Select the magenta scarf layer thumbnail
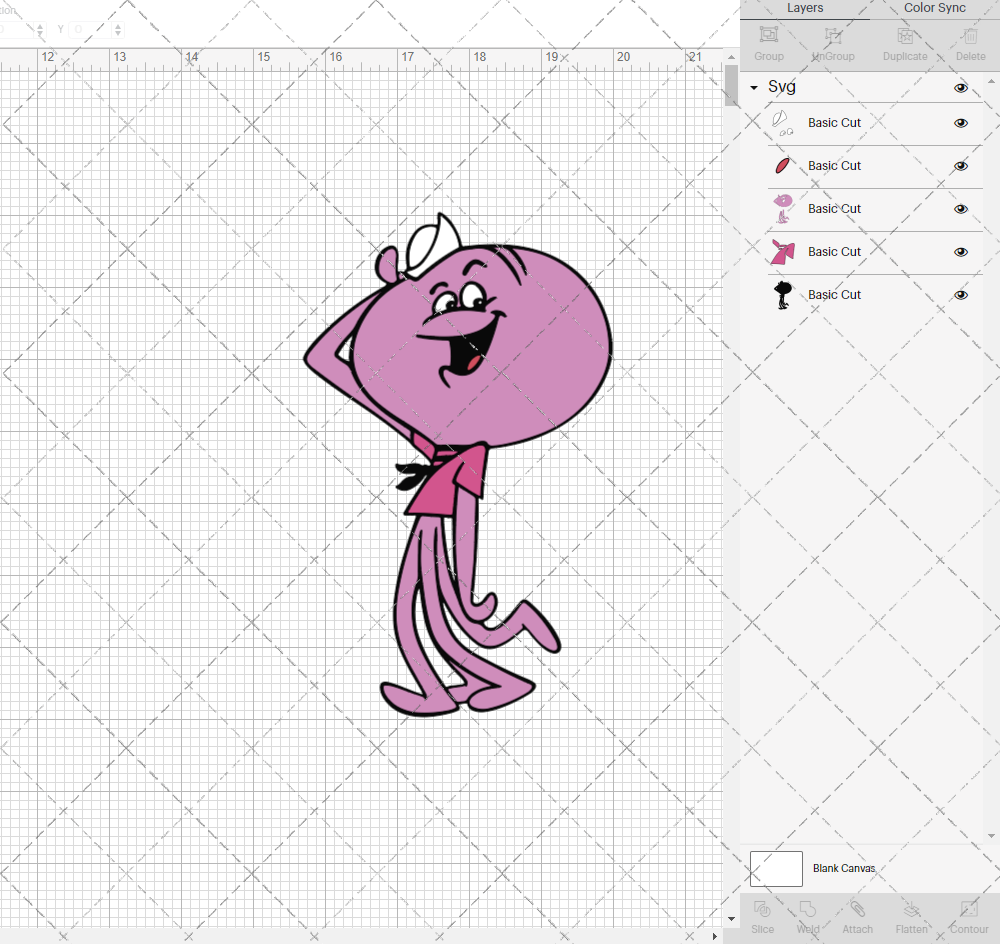The image size is (1000, 944). (x=783, y=252)
